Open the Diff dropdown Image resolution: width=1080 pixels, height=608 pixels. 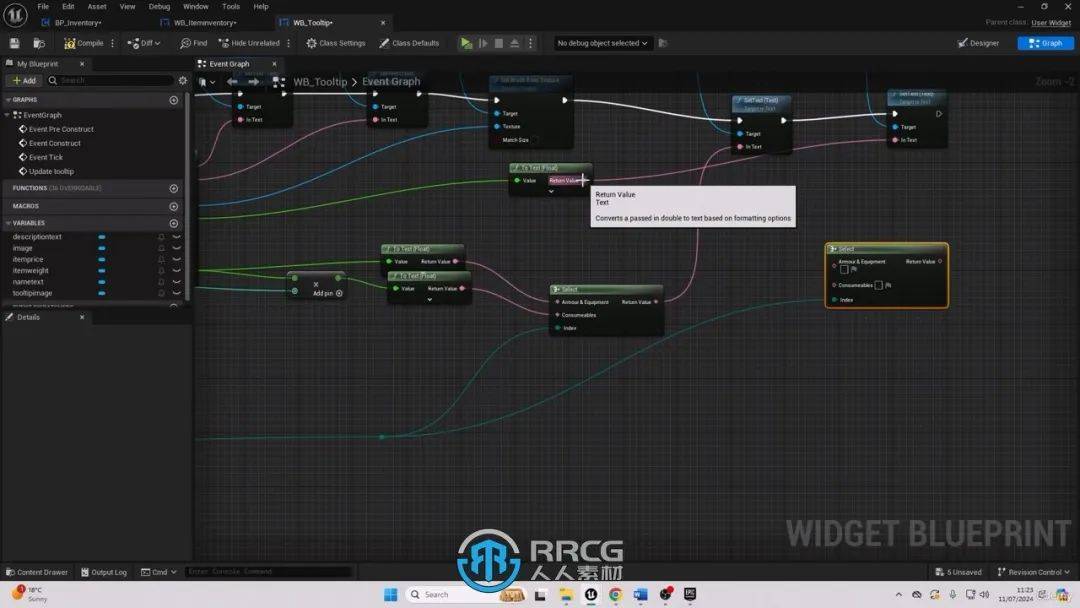click(145, 43)
